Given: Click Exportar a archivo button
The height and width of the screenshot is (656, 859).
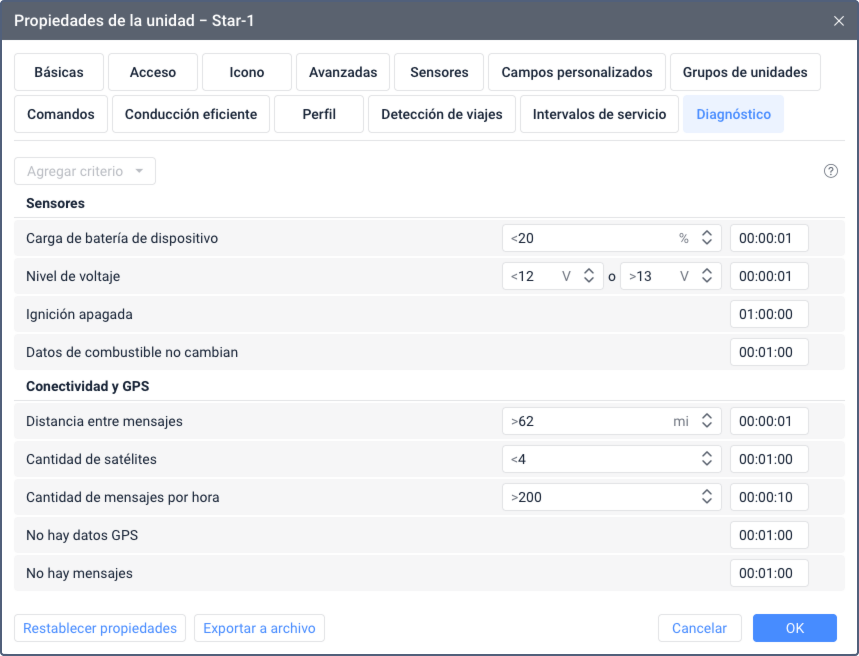Looking at the screenshot, I should 259,628.
